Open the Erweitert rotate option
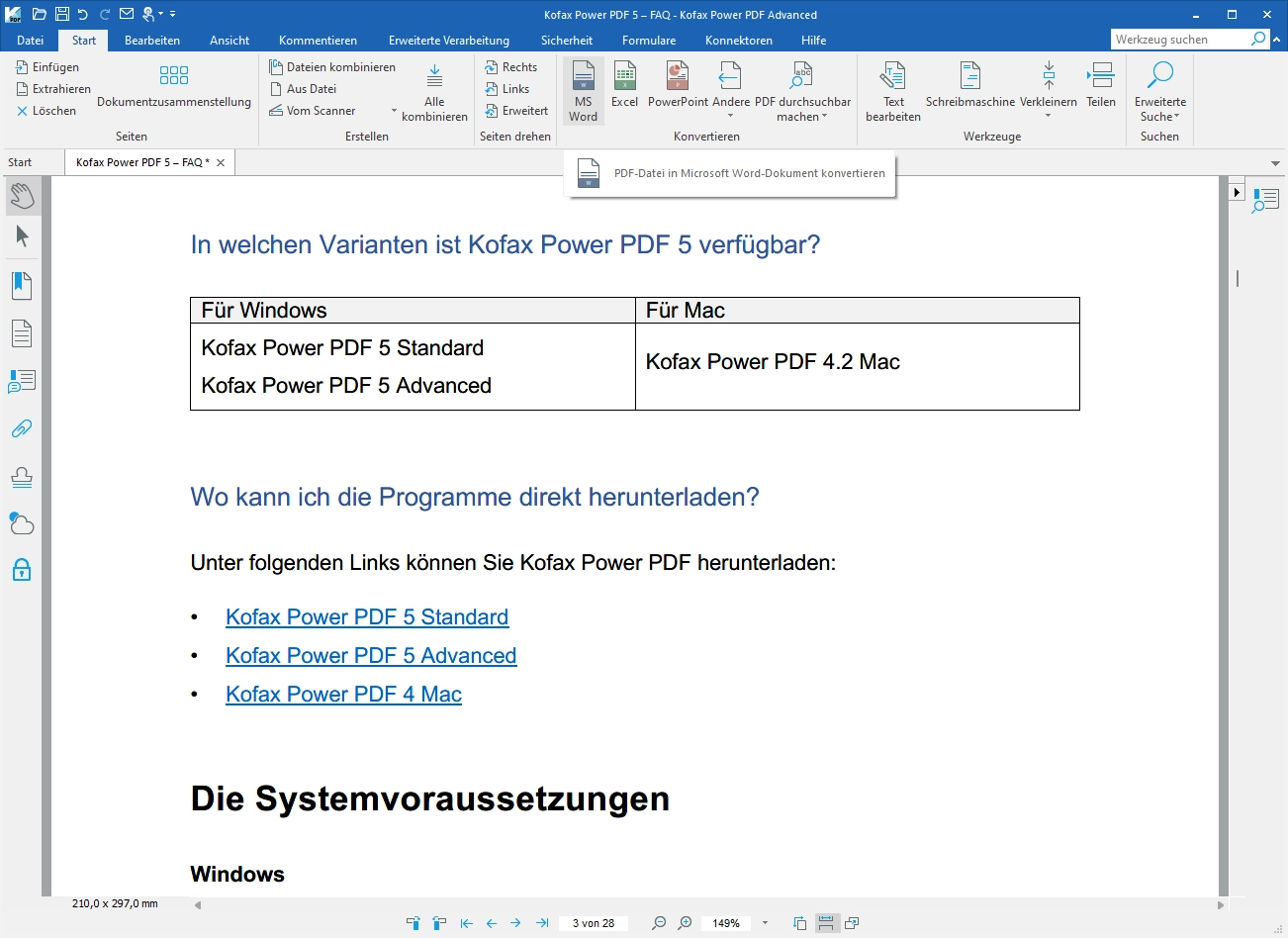Viewport: 1288px width, 938px height. (x=516, y=111)
